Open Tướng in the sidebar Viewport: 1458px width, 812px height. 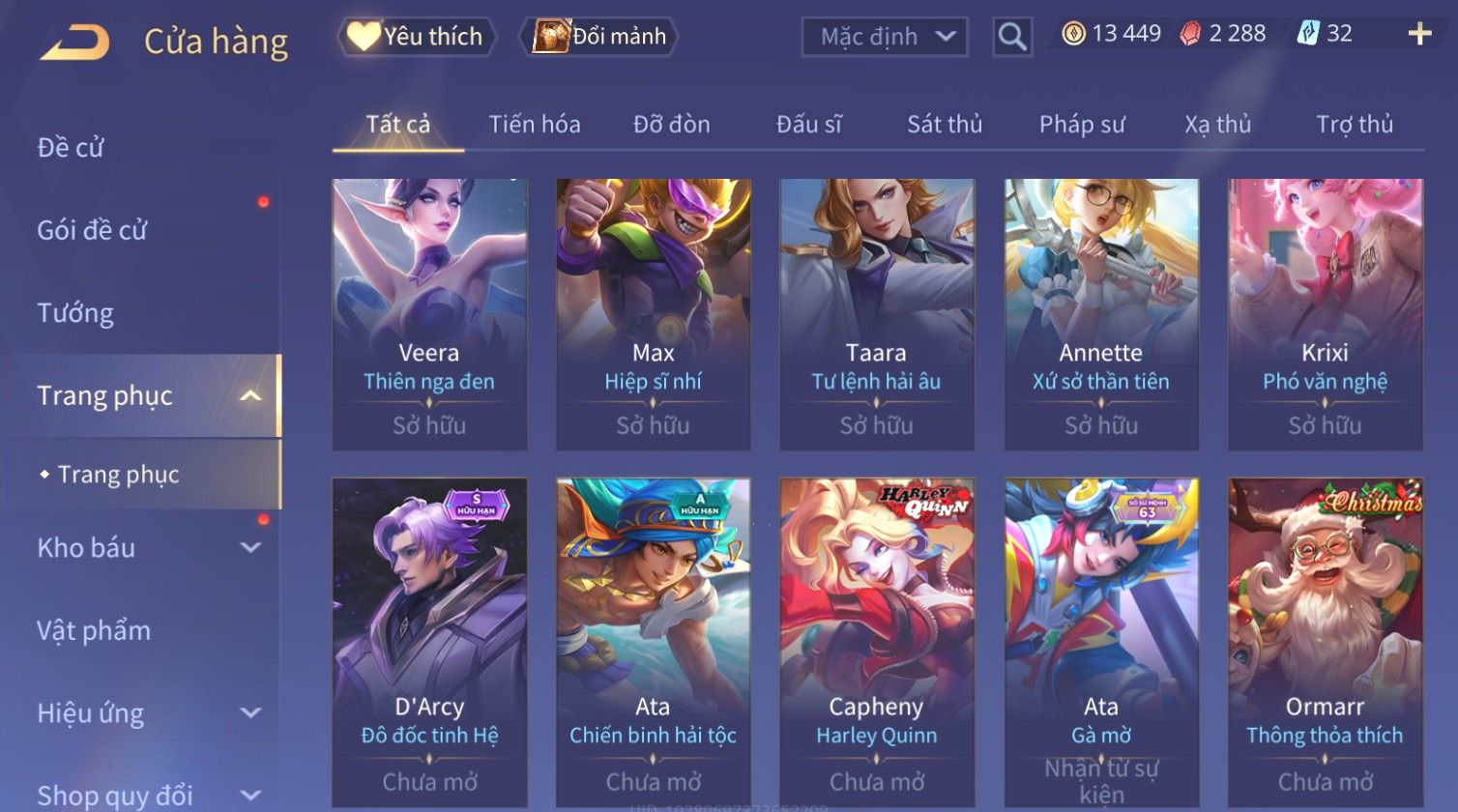75,313
